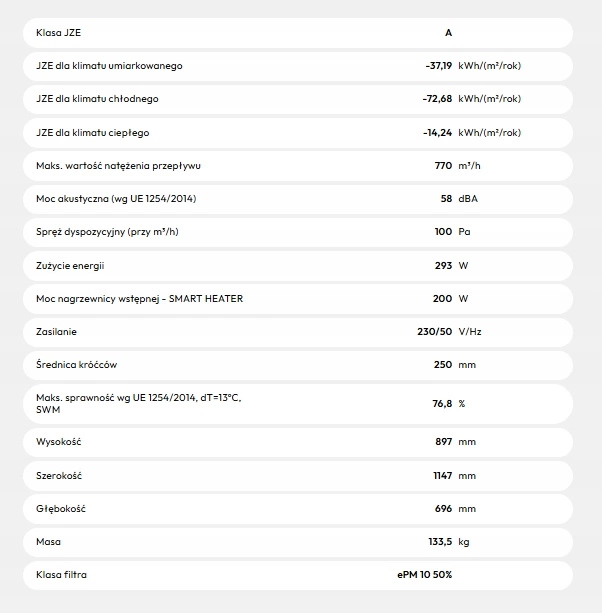Click the ePM 10 50% filter value
Screen dimensions: 602x613
coord(424,575)
